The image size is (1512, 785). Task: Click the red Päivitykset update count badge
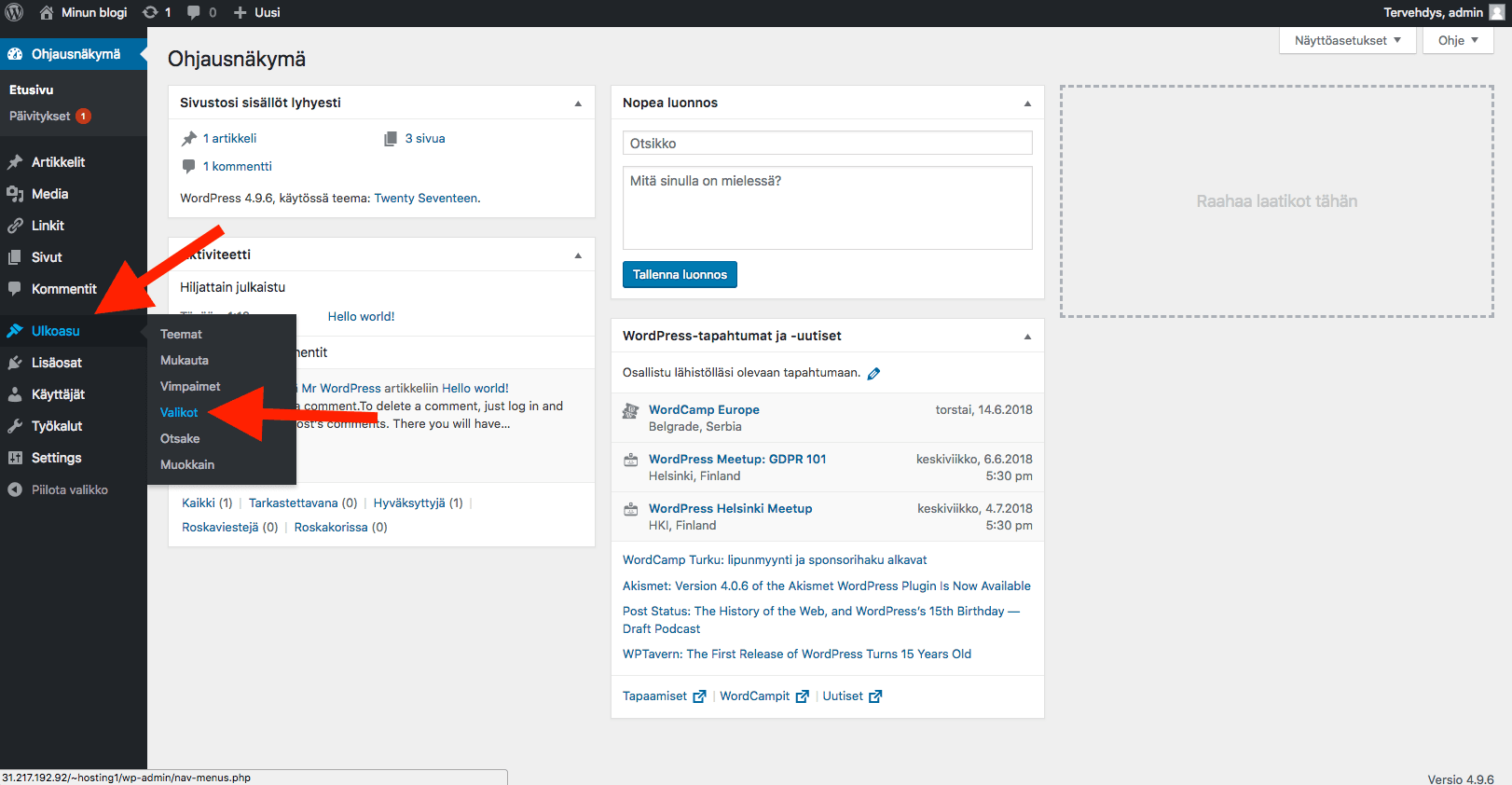tap(84, 117)
